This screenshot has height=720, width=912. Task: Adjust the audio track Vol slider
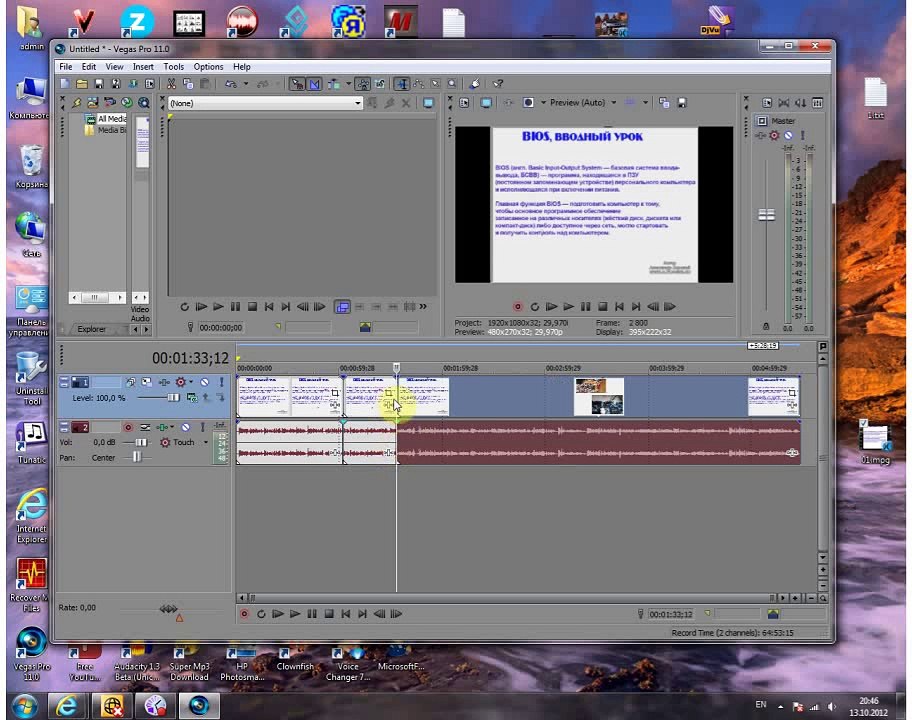141,443
